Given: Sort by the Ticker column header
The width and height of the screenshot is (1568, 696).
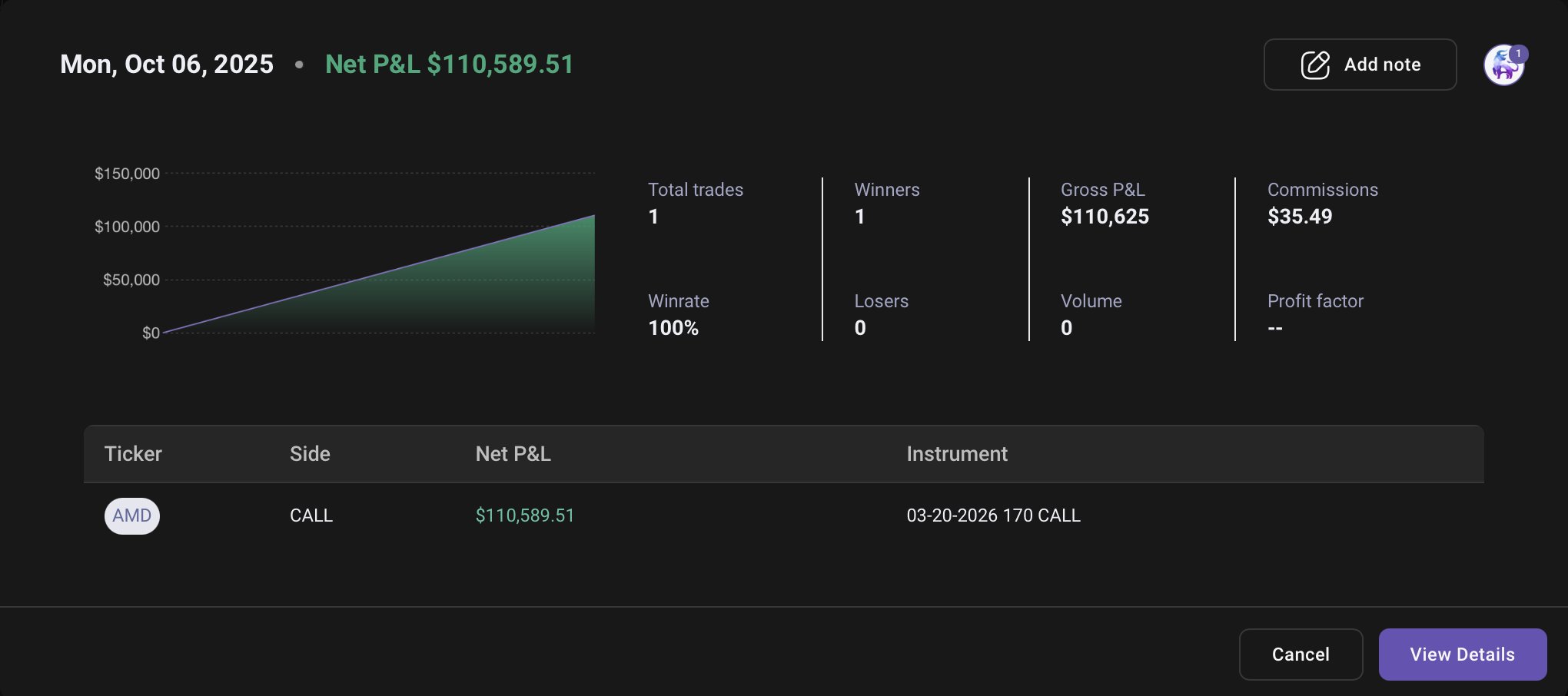Looking at the screenshot, I should point(133,454).
